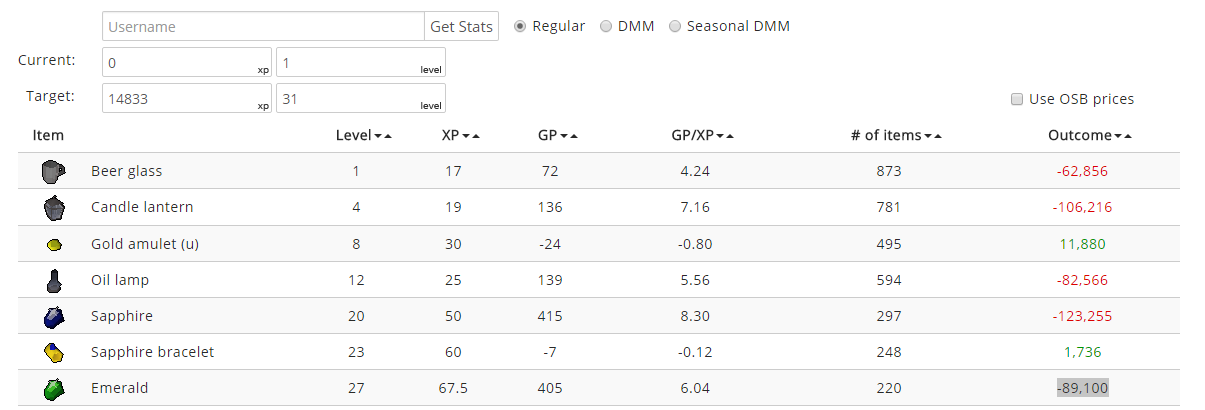Click the Candle lantern item icon
This screenshot has height=410, width=1205.
click(x=53, y=208)
